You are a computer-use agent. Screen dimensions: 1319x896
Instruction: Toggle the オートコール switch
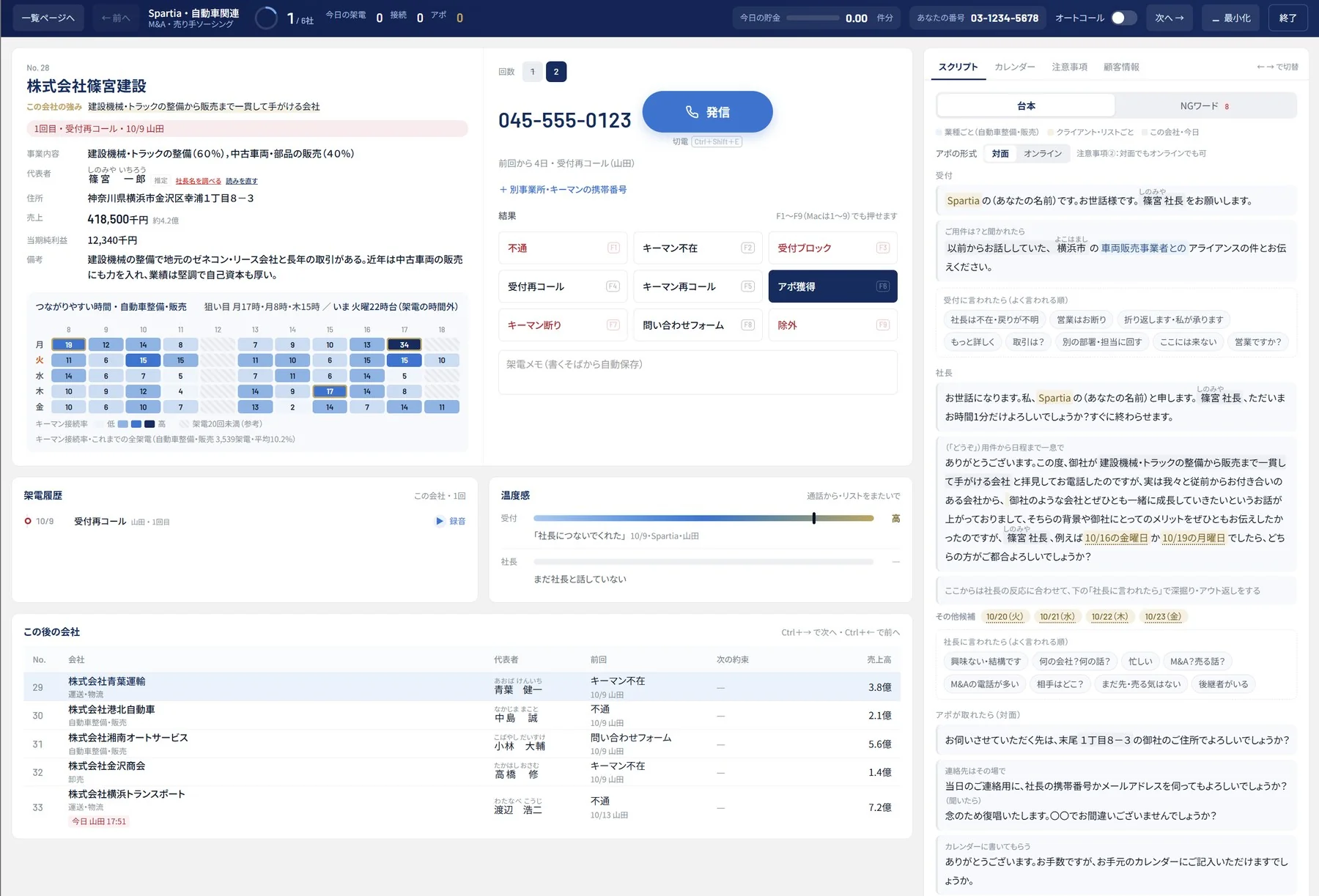(1123, 18)
